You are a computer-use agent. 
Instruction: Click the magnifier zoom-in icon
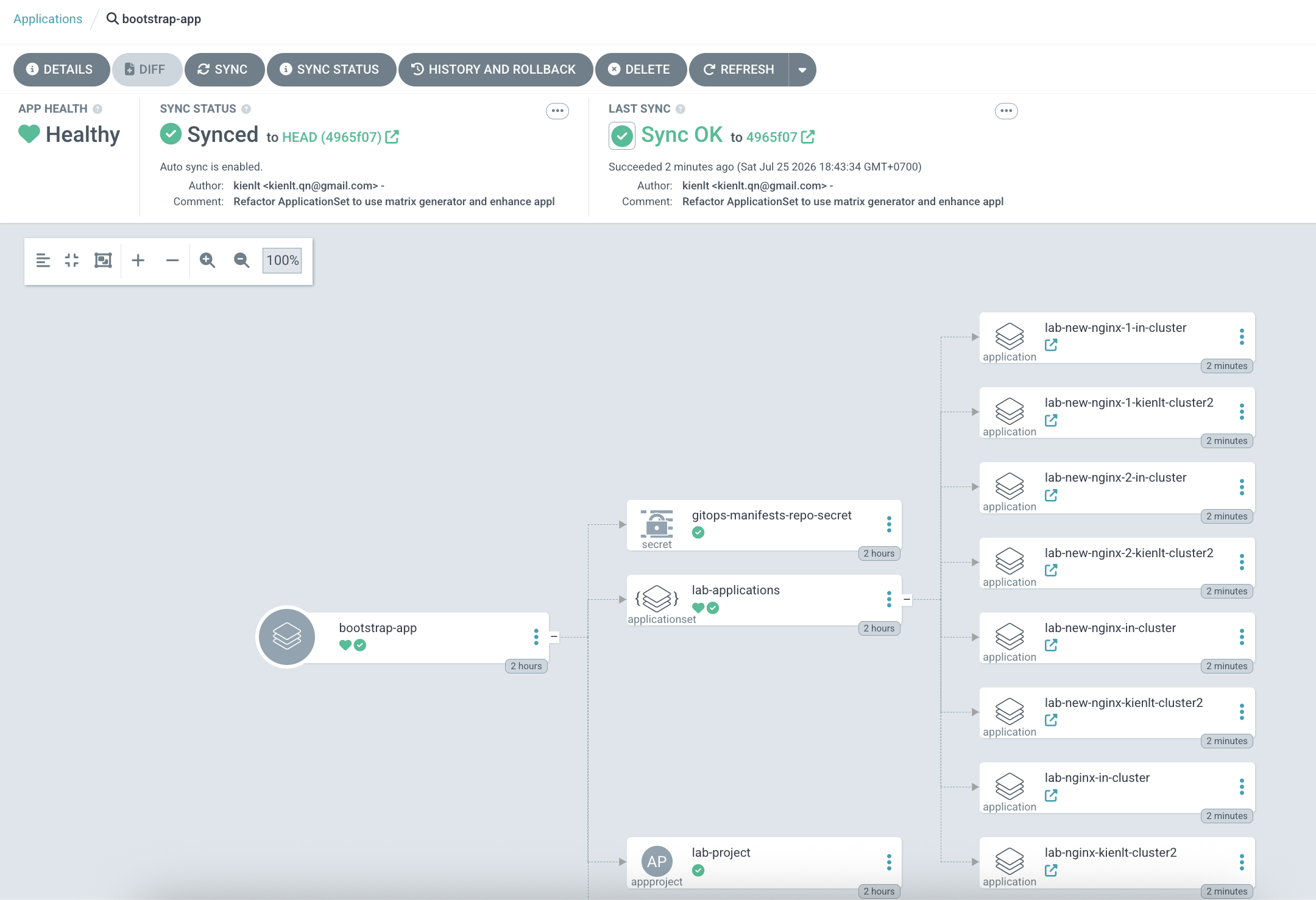coord(207,261)
